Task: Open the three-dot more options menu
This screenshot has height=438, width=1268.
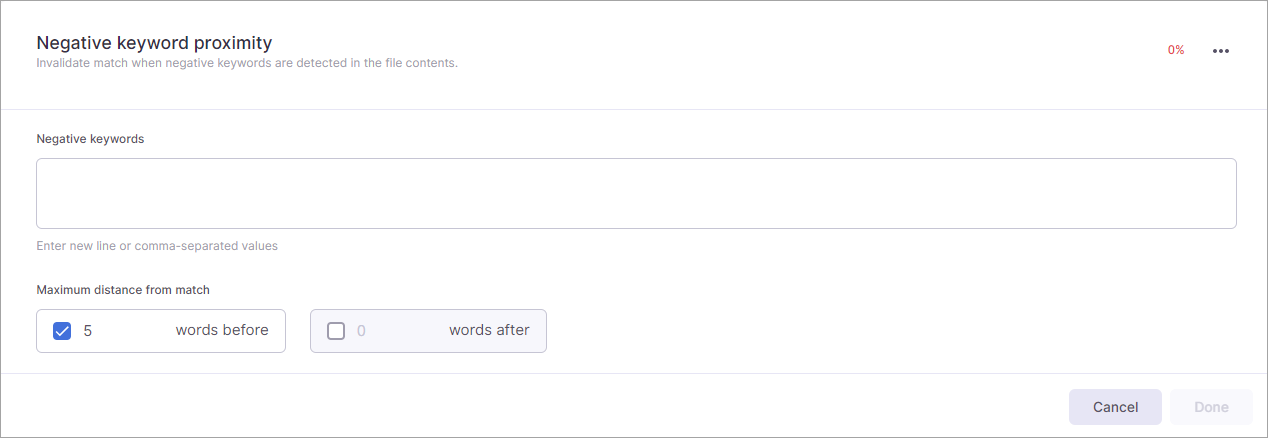Action: click(1220, 51)
